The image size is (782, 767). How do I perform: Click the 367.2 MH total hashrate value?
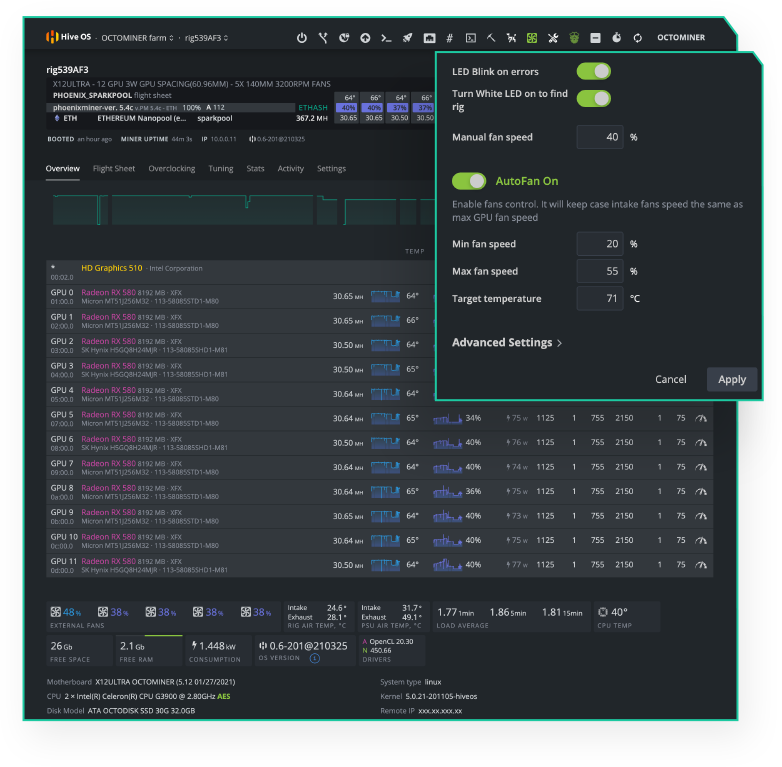[312, 118]
